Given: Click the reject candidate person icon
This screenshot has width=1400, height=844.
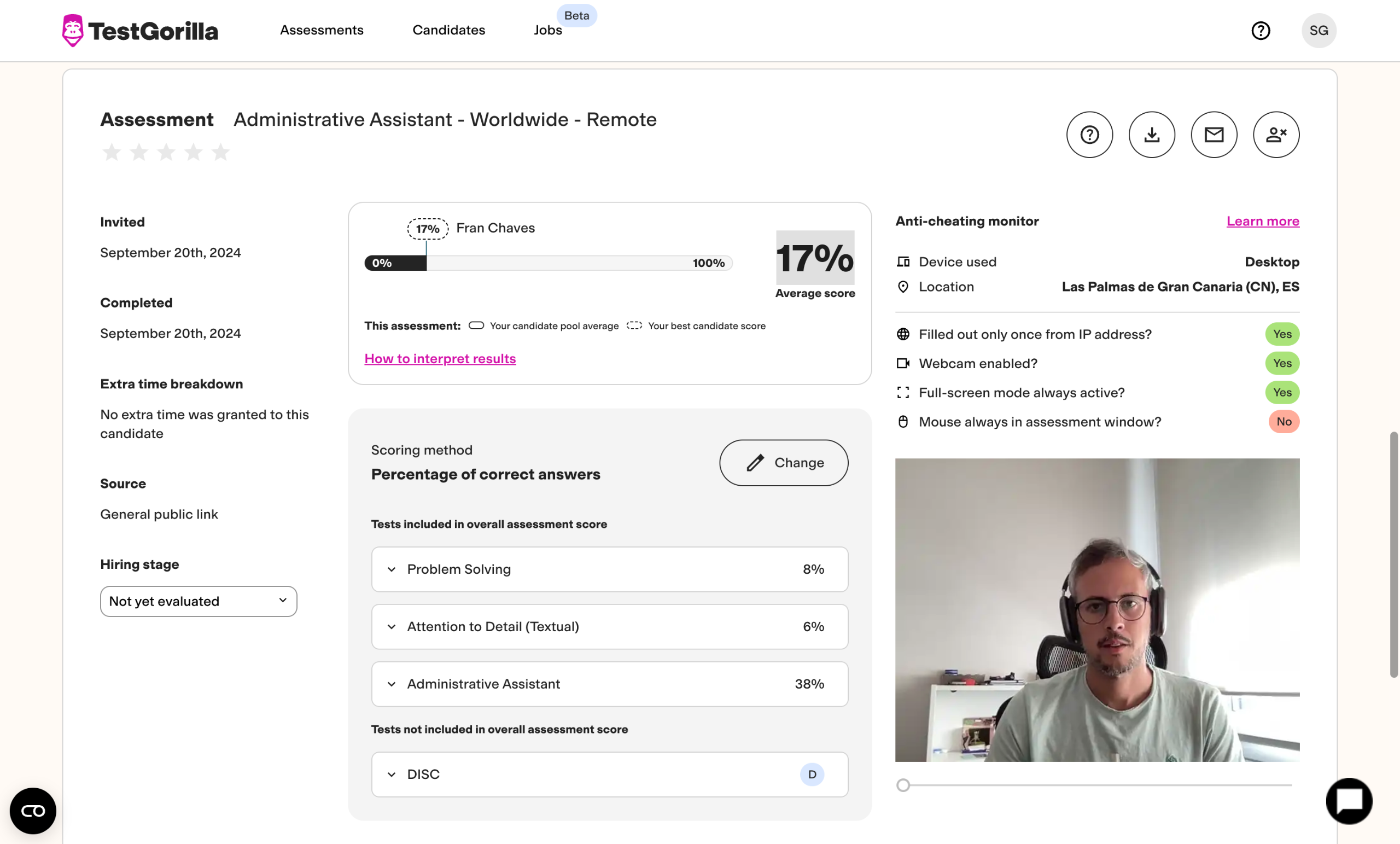Looking at the screenshot, I should [x=1275, y=135].
